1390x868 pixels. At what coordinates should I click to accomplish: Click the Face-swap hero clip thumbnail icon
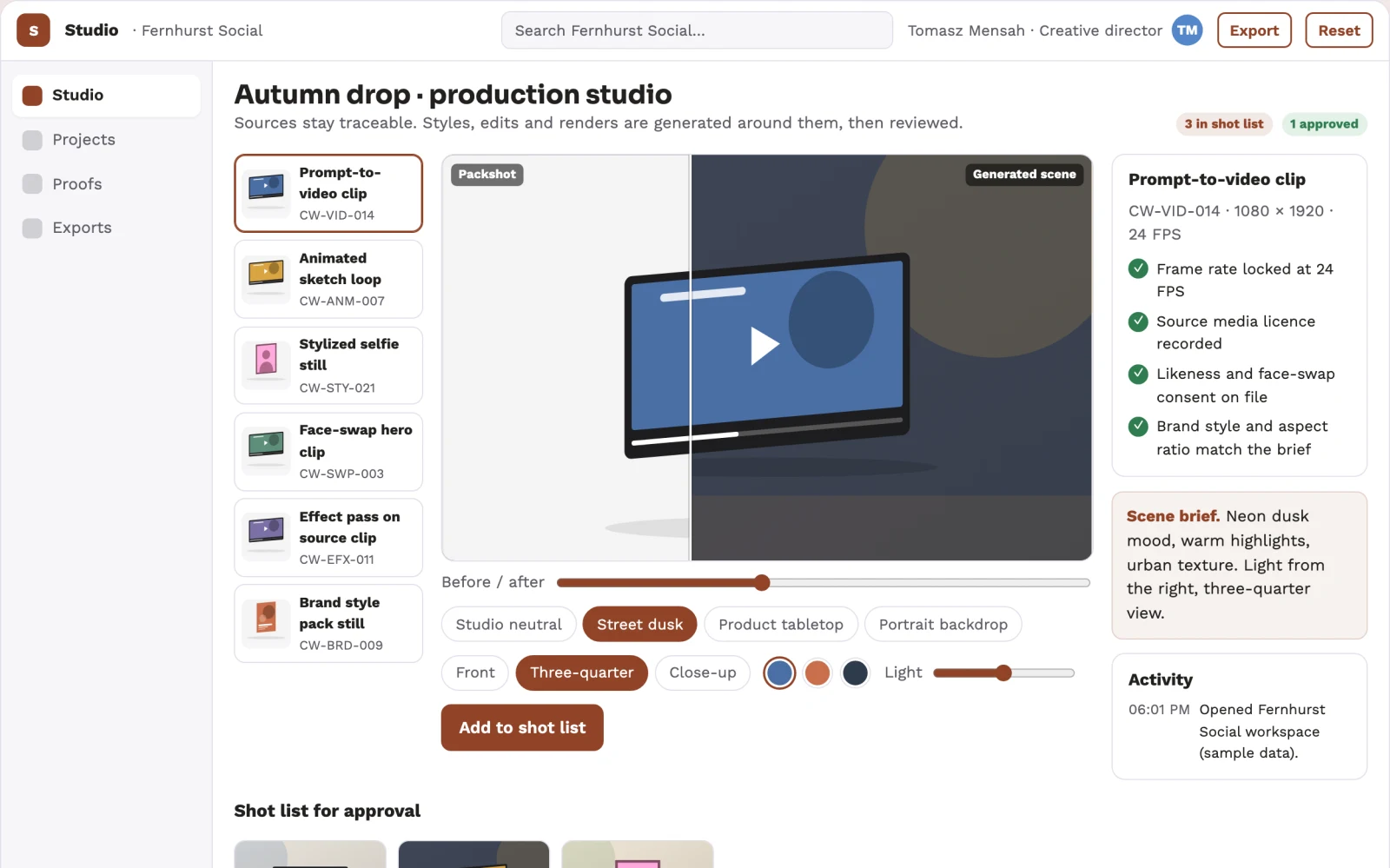[266, 451]
